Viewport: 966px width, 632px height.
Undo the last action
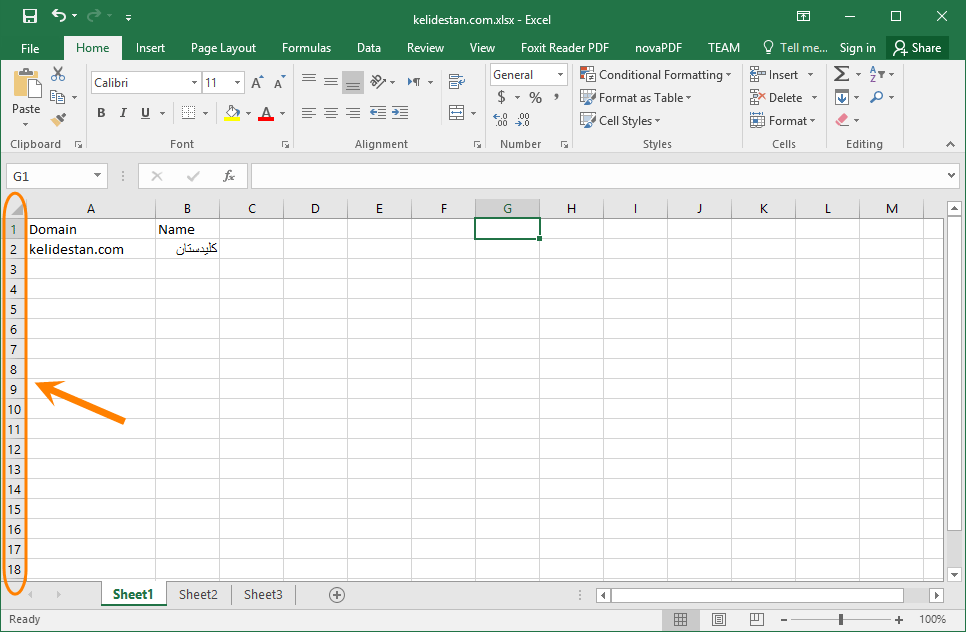pos(59,15)
